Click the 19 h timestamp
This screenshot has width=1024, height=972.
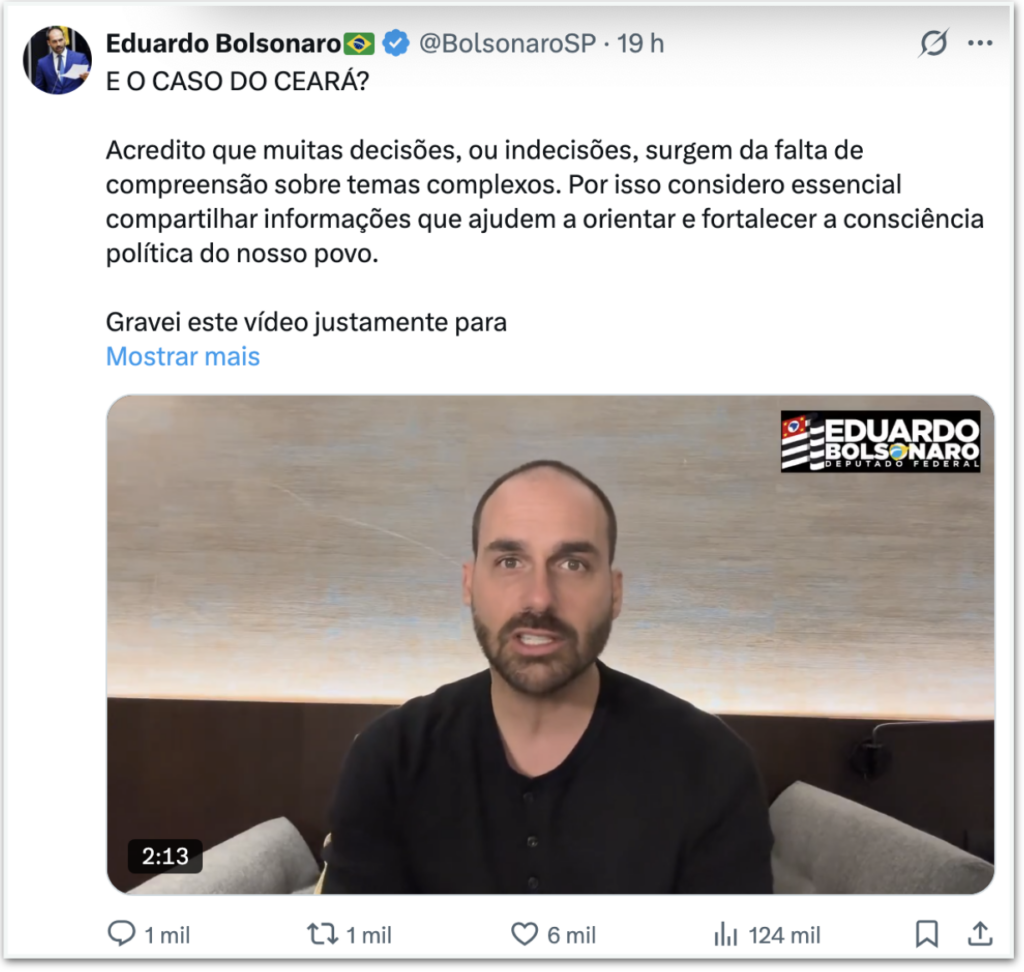pyautogui.click(x=641, y=44)
